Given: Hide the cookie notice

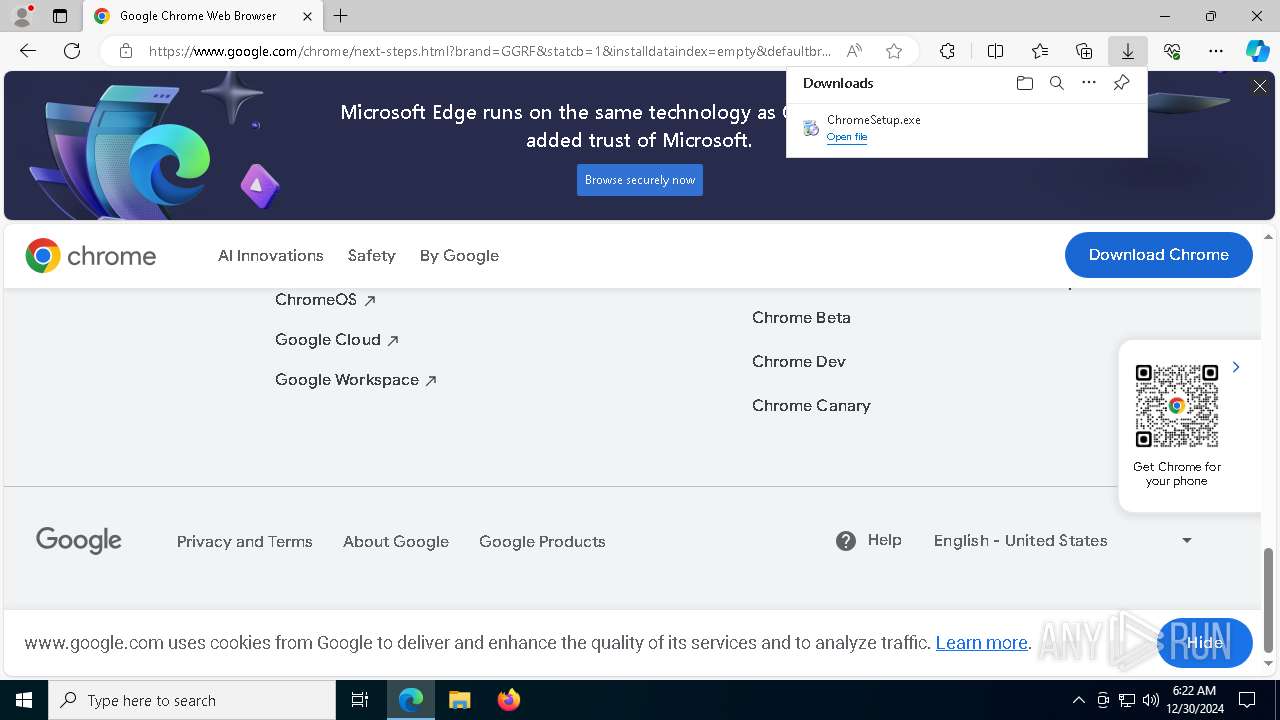Looking at the screenshot, I should (1205, 642).
